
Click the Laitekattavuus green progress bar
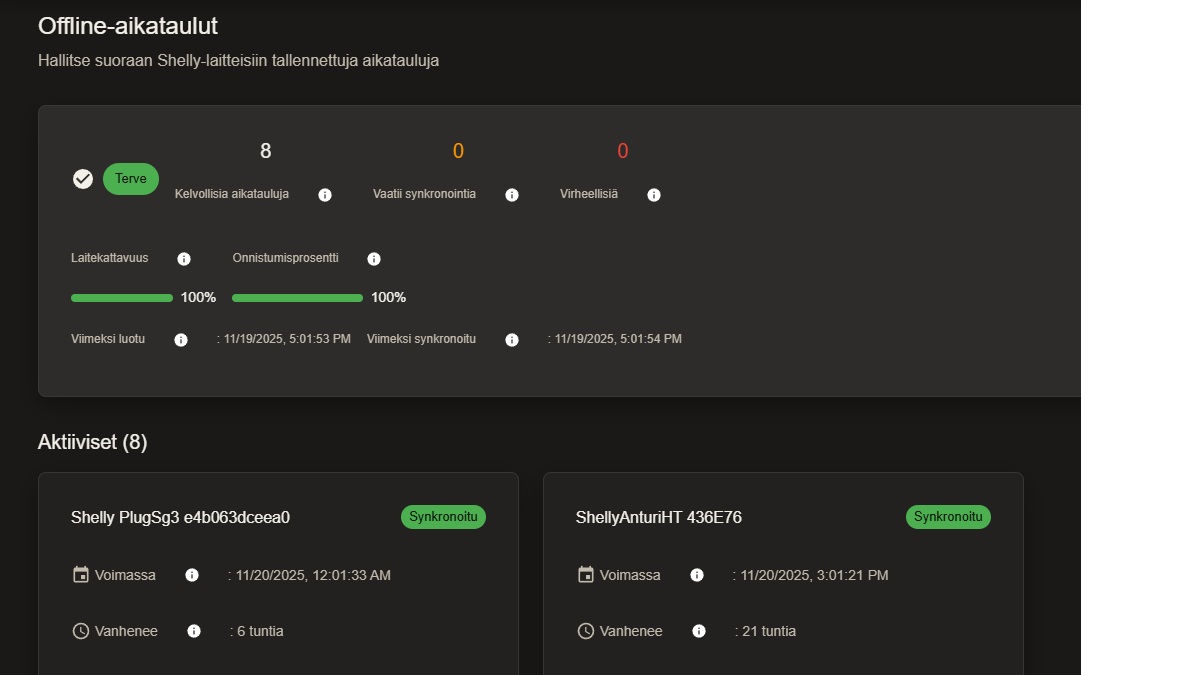pos(122,298)
